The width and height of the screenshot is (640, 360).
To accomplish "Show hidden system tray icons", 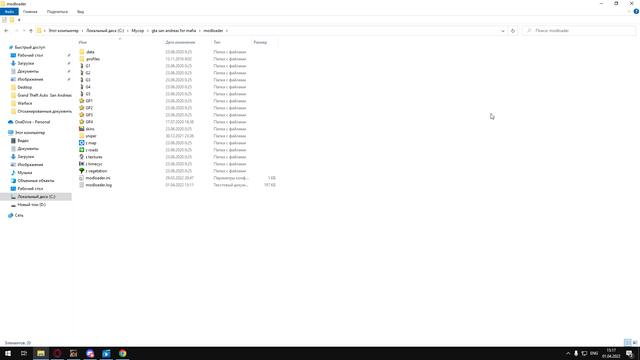I will point(568,353).
